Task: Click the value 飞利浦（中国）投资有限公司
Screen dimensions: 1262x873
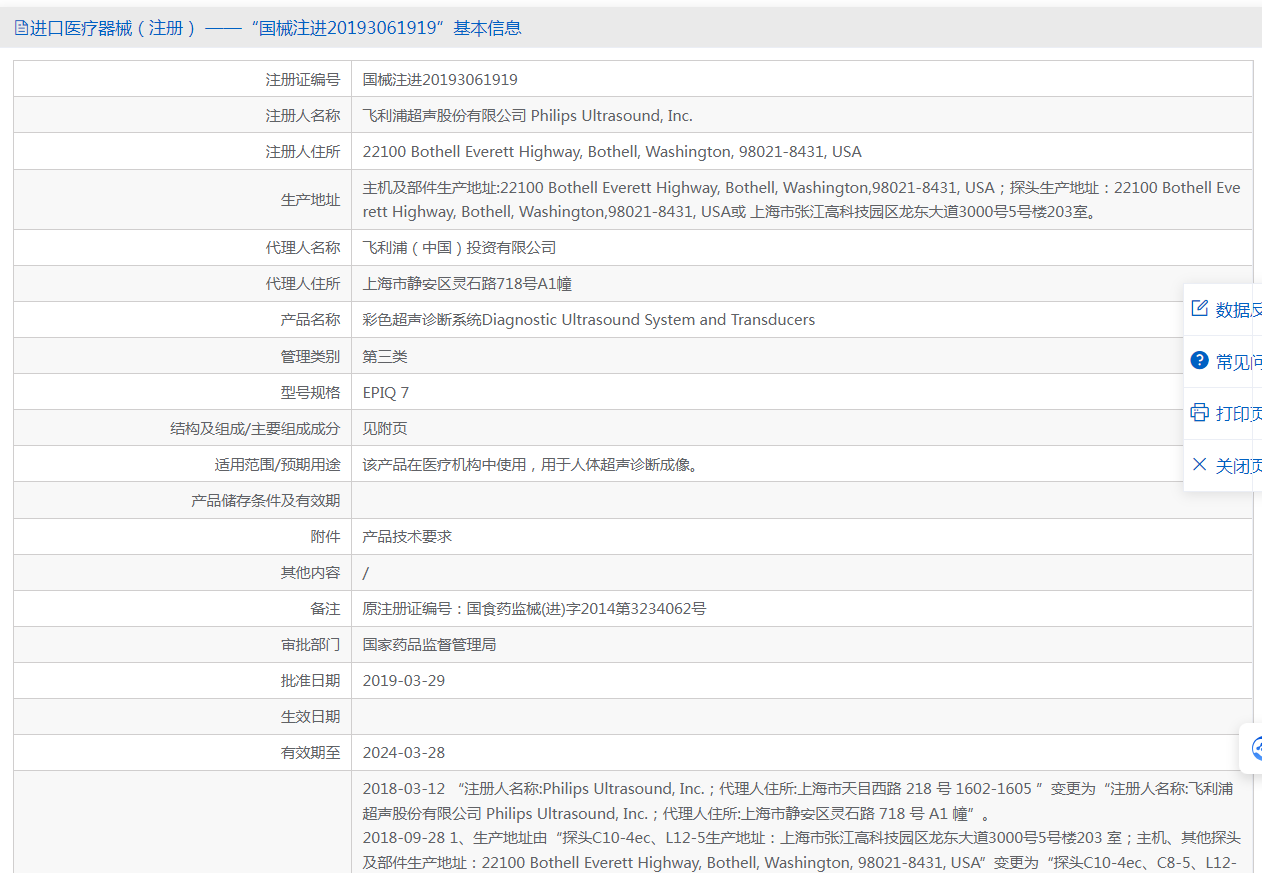Action: [x=459, y=248]
